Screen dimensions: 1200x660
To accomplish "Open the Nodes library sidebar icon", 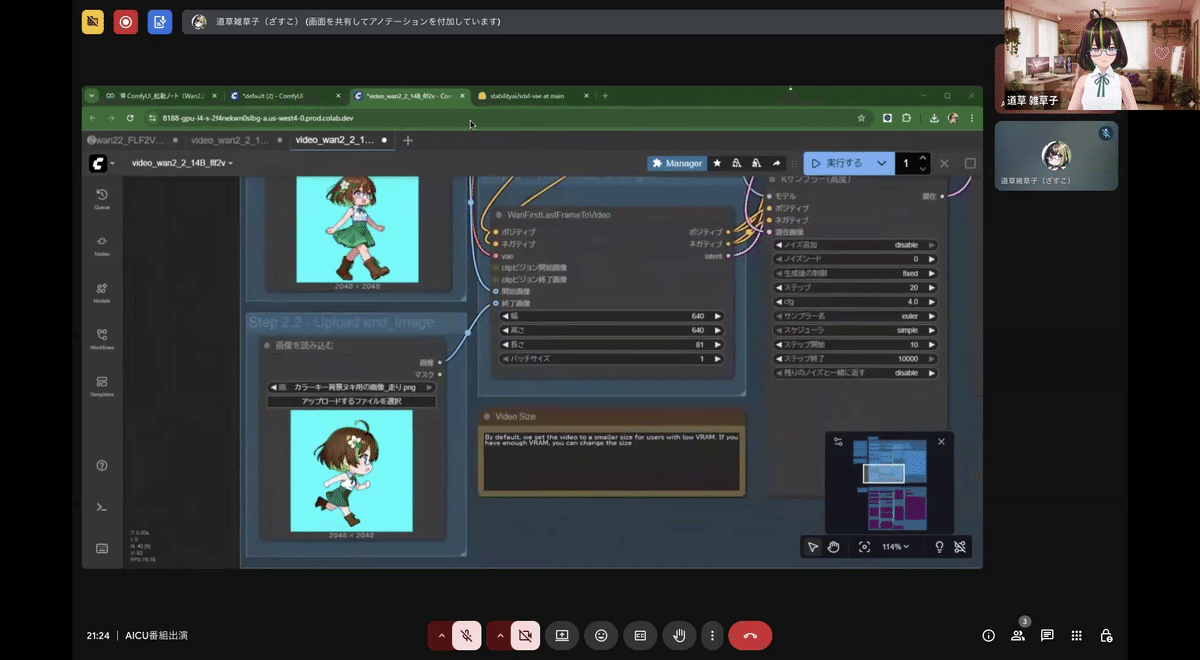I will click(x=102, y=245).
